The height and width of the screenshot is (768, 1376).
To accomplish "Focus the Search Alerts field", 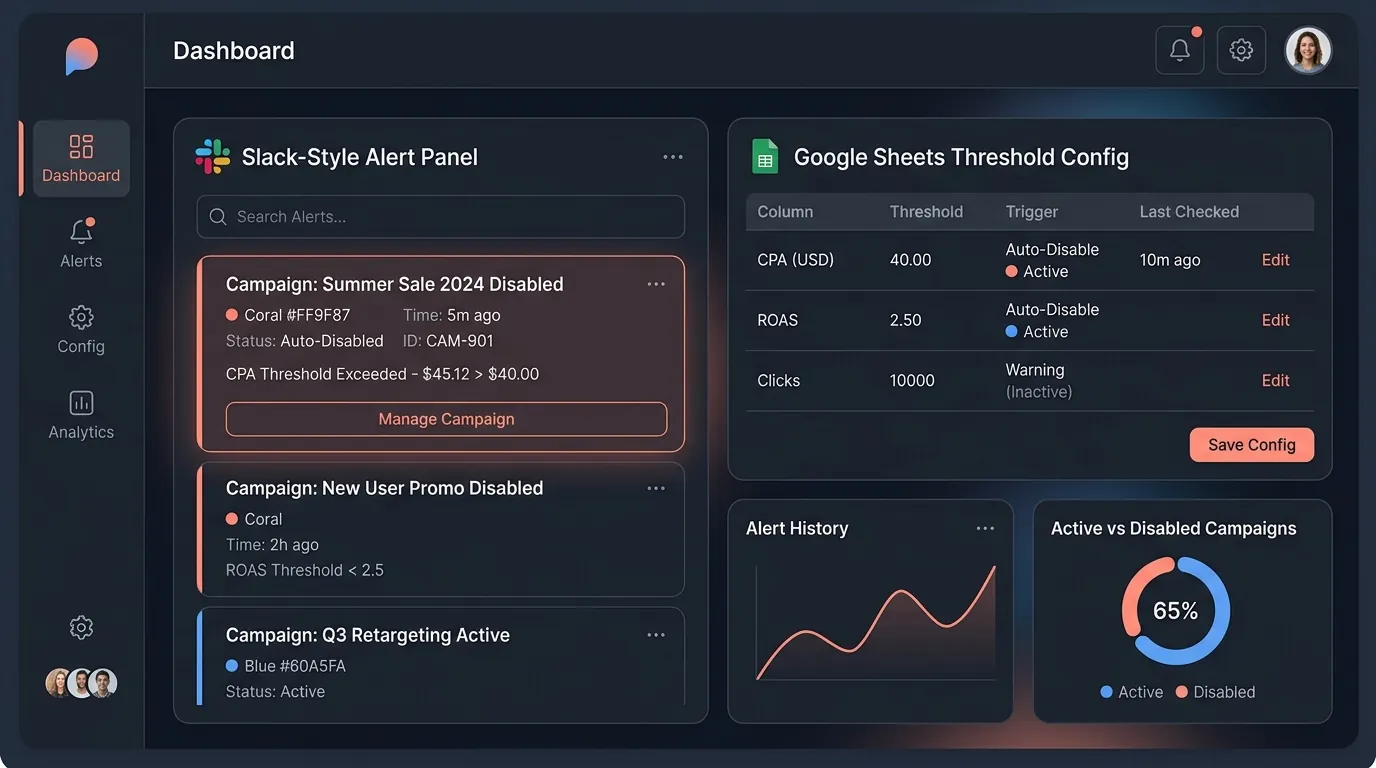I will point(441,216).
